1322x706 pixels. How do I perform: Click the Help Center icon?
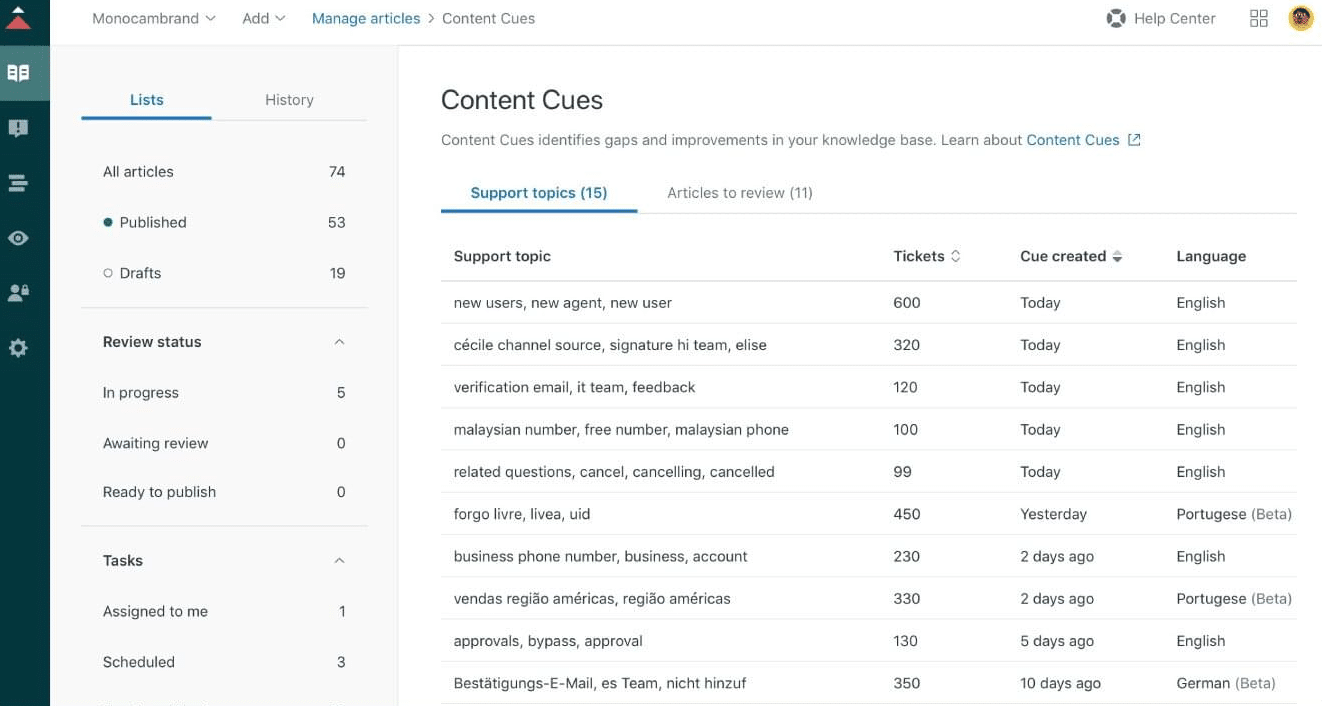[1116, 17]
